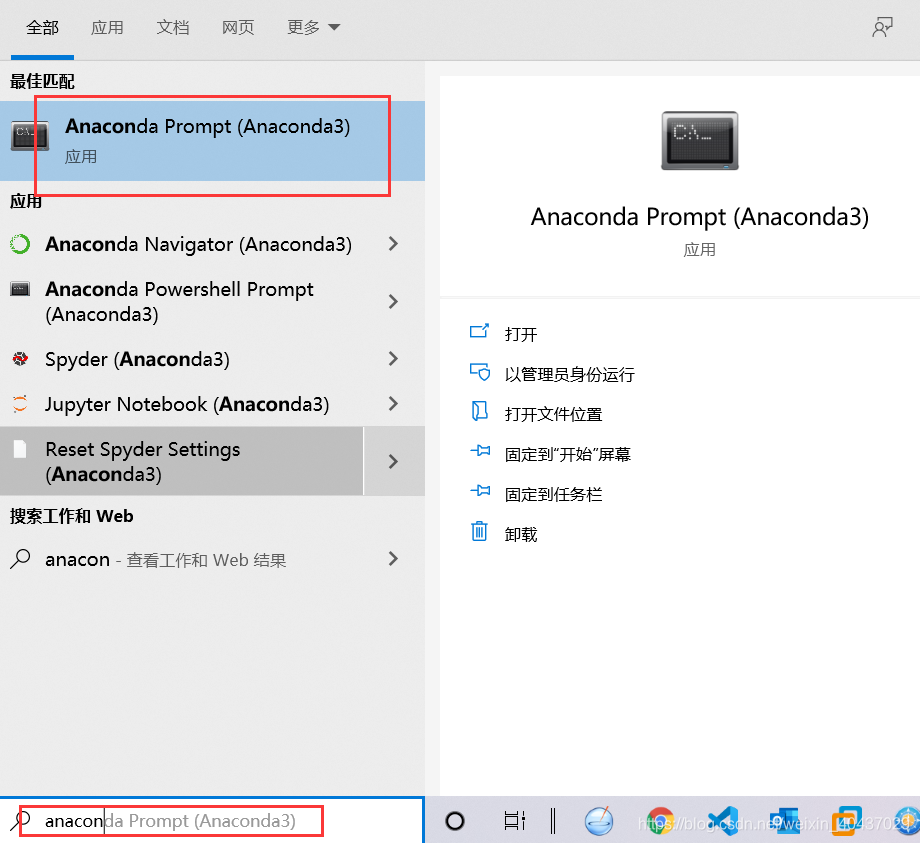Image resolution: width=920 pixels, height=843 pixels.
Task: Expand Spyder (Anaconda3) result arrow
Action: click(393, 358)
